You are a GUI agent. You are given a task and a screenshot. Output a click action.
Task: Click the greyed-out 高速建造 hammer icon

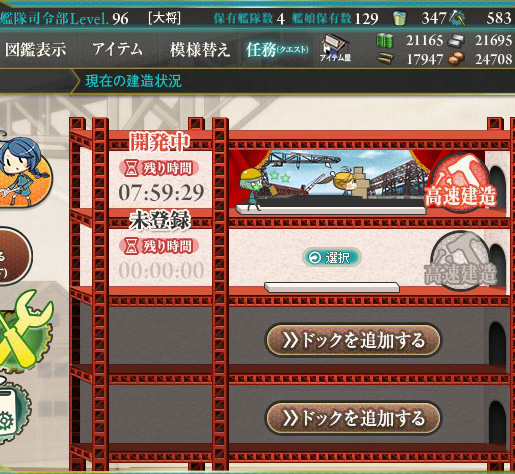[x=461, y=261]
